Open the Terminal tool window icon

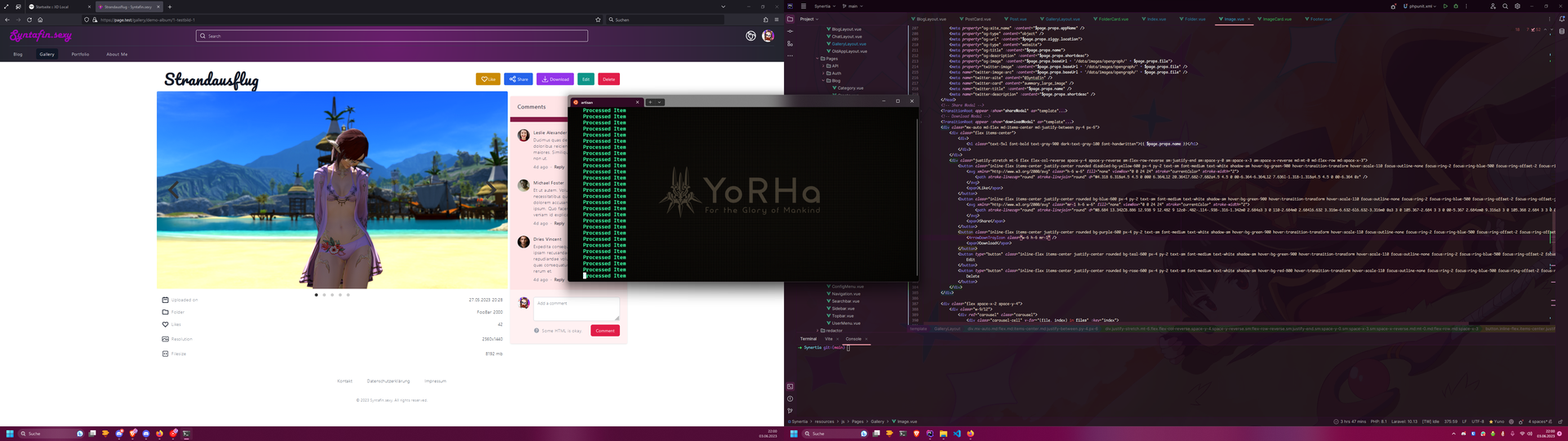pyautogui.click(x=790, y=386)
